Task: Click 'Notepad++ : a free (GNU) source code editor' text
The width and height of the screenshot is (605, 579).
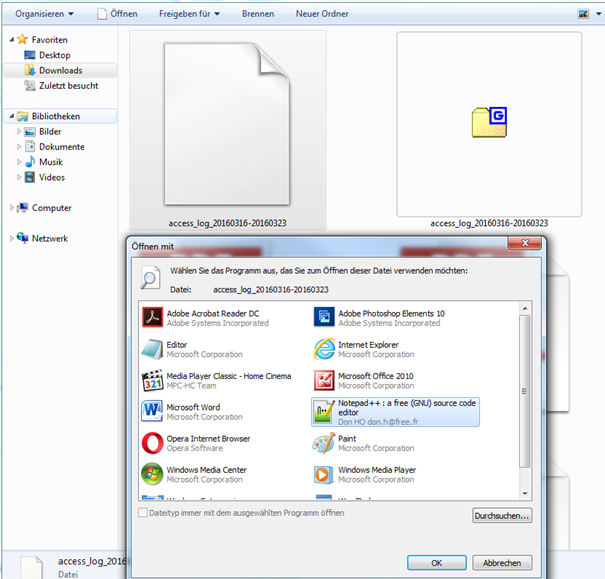Action: click(407, 408)
